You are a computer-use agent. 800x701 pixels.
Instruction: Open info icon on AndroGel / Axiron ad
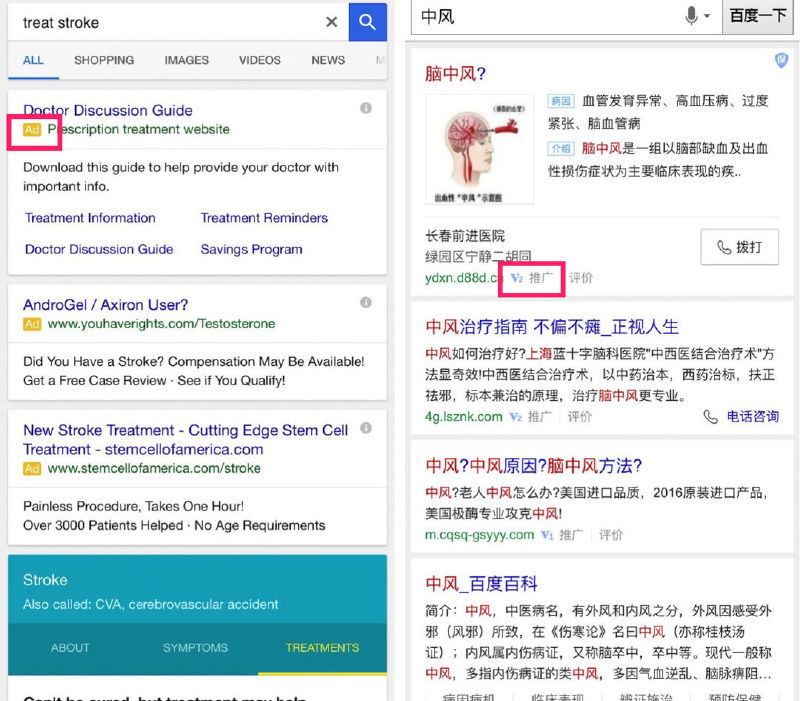pyautogui.click(x=366, y=302)
